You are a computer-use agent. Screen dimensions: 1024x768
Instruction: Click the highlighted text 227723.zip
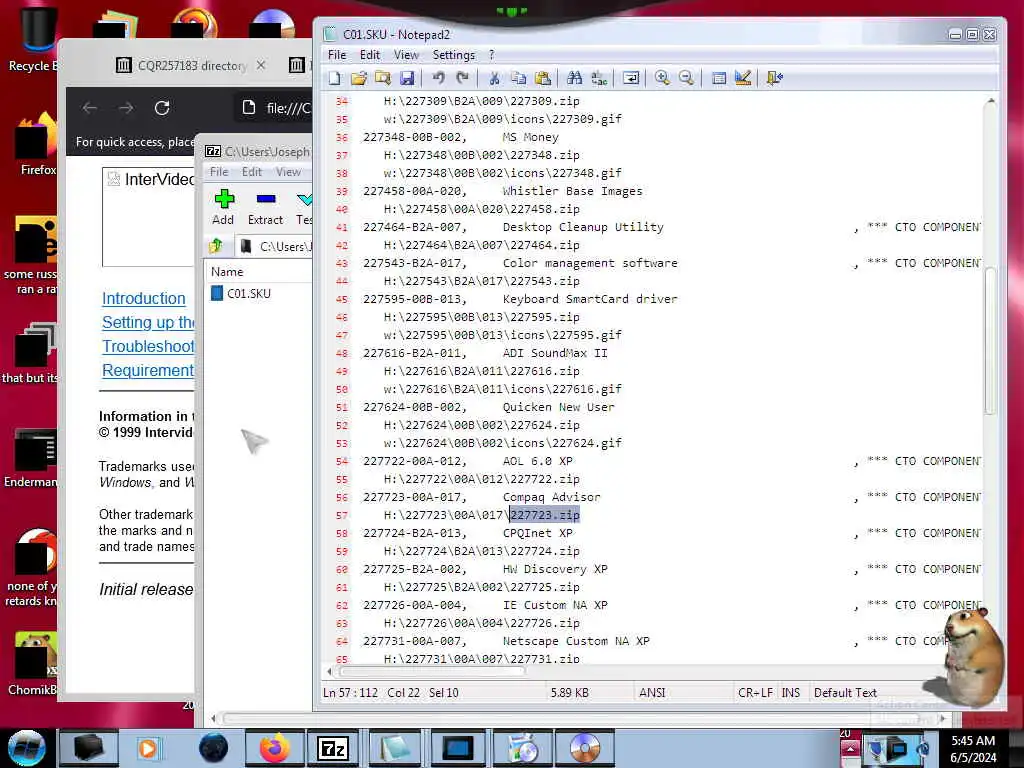pyautogui.click(x=545, y=515)
